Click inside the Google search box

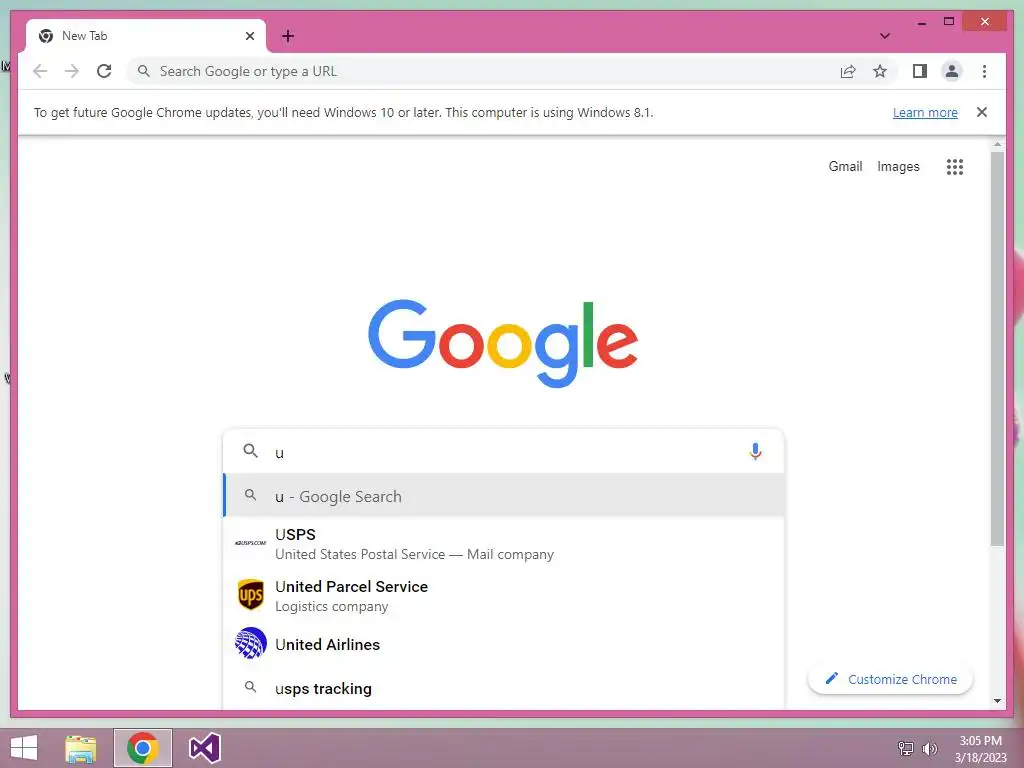(504, 451)
